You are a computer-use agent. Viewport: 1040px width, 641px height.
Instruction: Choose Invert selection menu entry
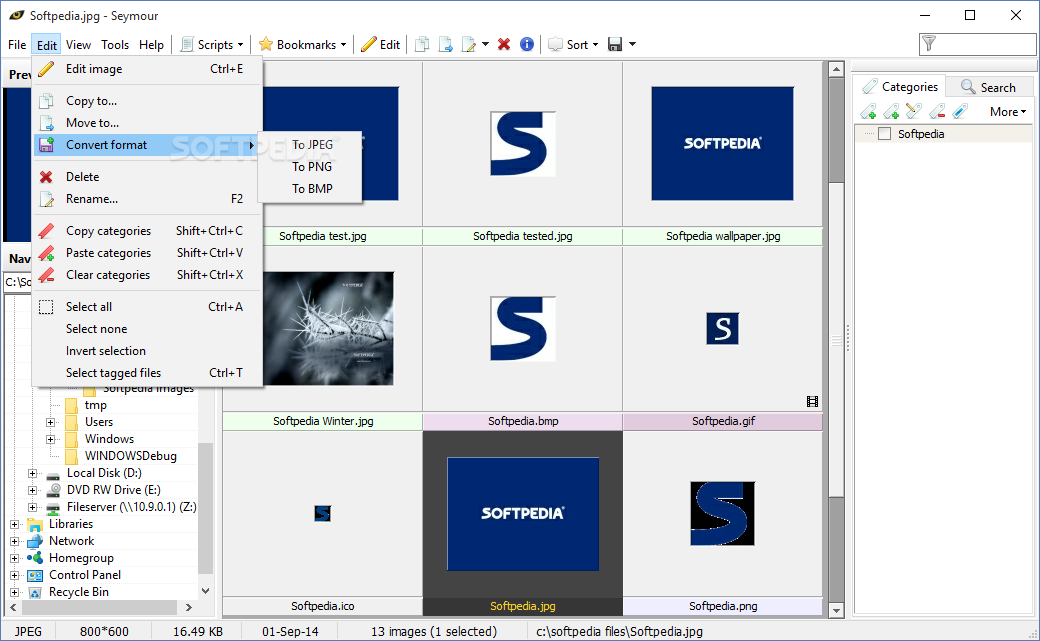pyautogui.click(x=147, y=350)
